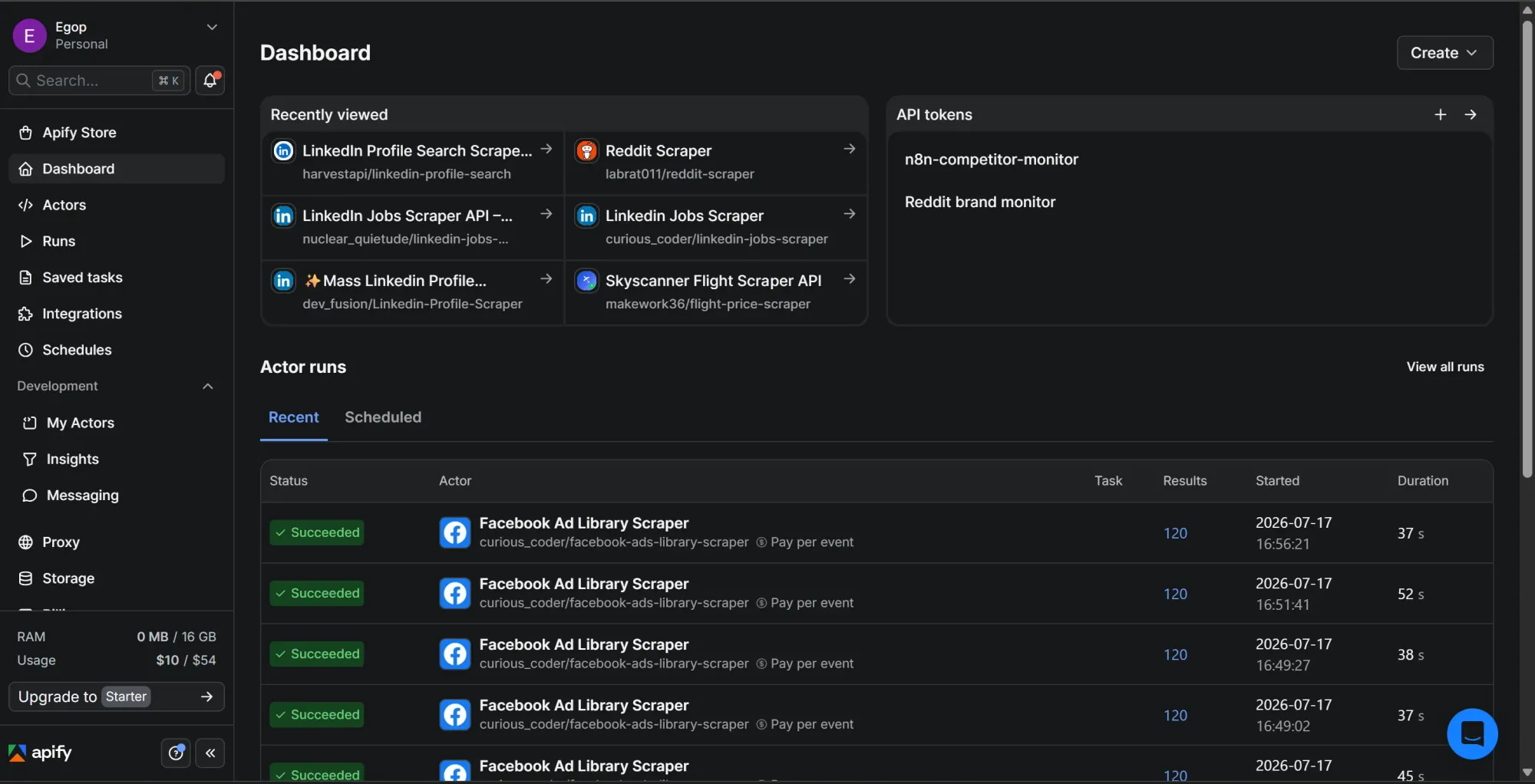Click the View all runs link
The width and height of the screenshot is (1535, 784).
(1445, 367)
